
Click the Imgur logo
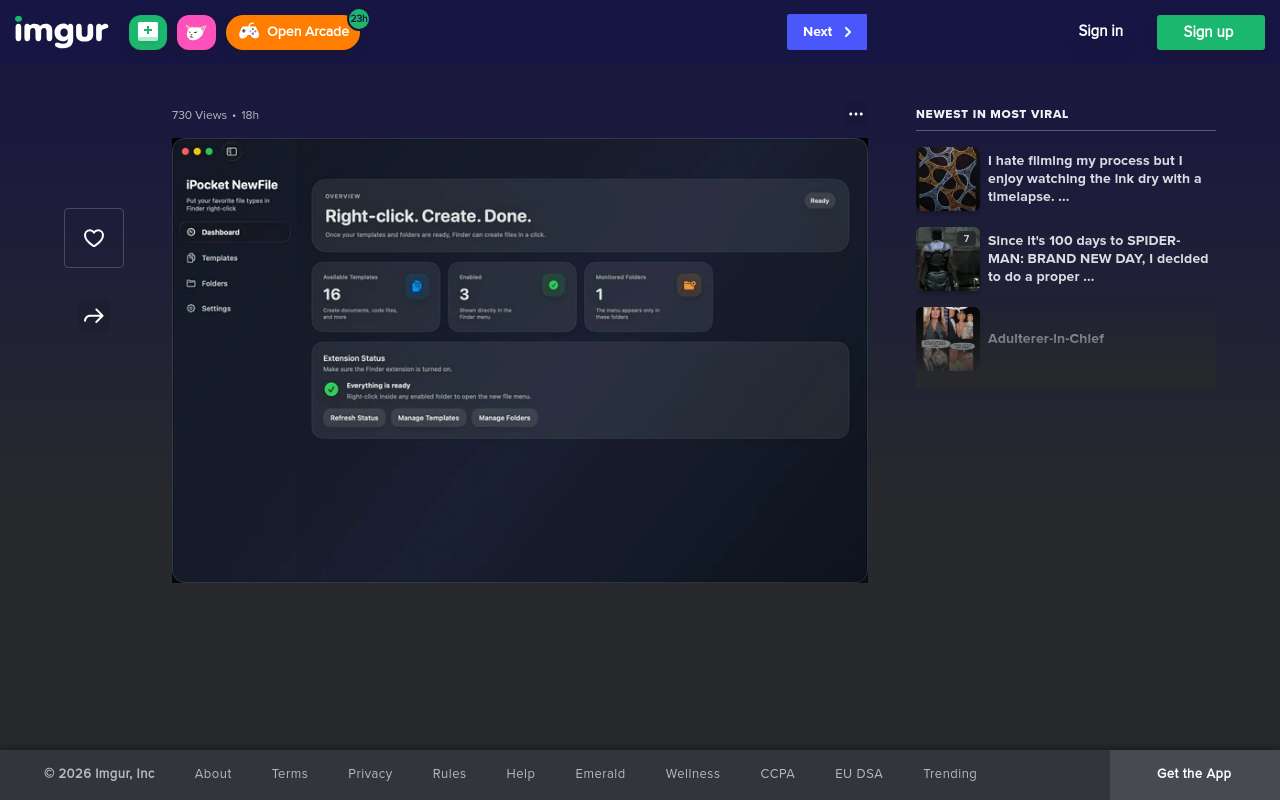pos(61,32)
